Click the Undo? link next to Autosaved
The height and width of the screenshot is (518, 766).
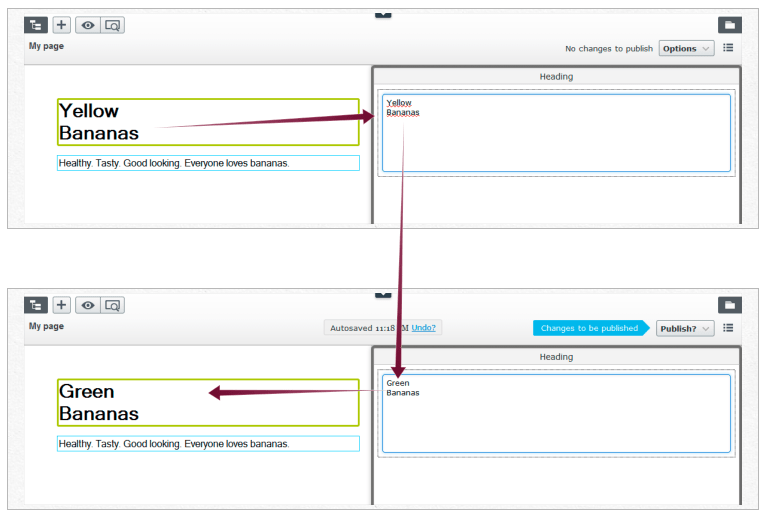424,328
